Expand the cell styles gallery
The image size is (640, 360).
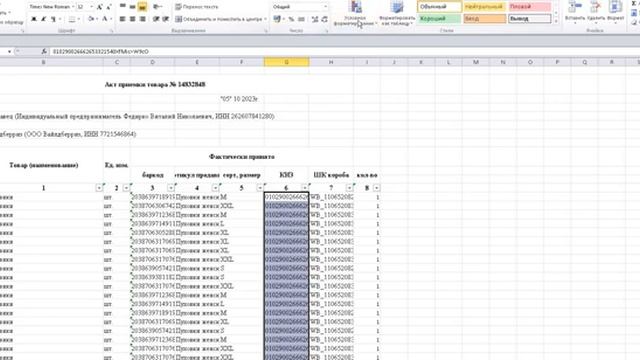point(556,21)
